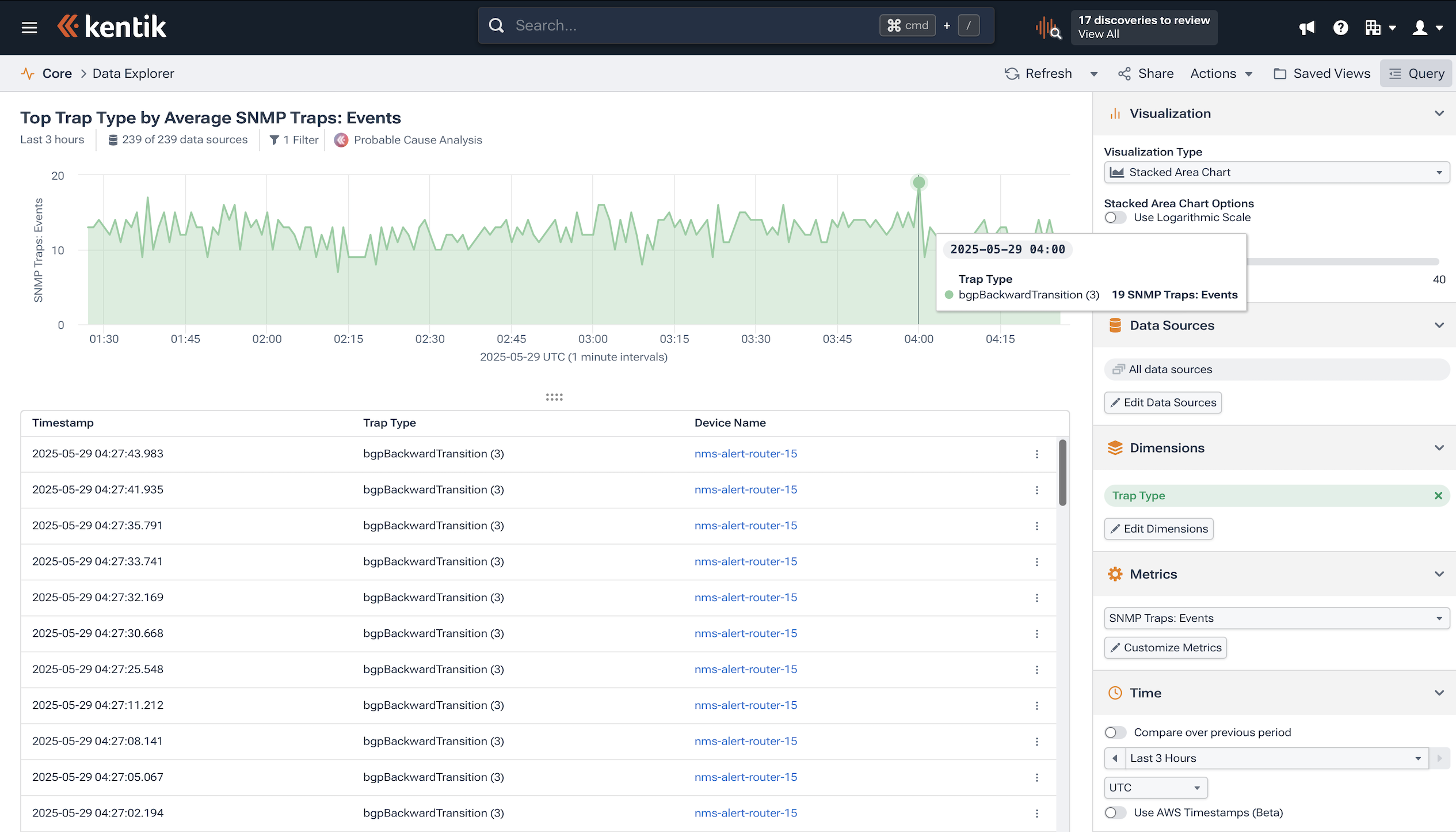Open the UTC timezone dropdown
The height and width of the screenshot is (832, 1456).
(x=1155, y=788)
